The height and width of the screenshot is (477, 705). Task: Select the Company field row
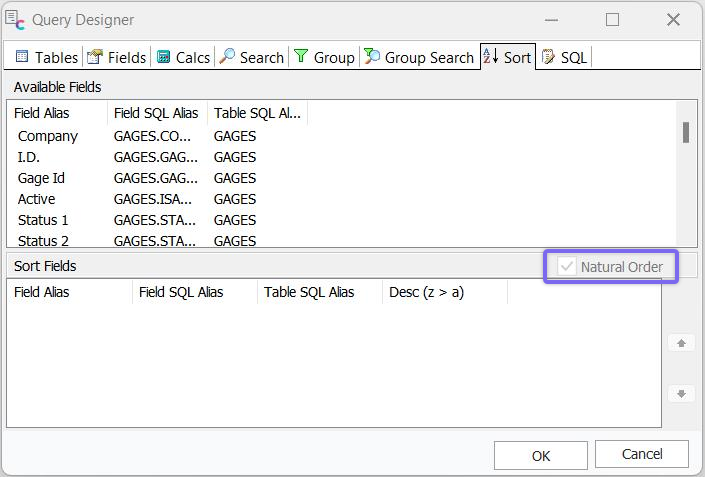click(48, 136)
